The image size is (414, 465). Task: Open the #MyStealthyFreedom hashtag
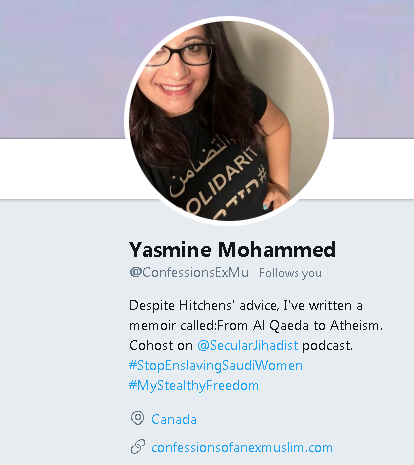(x=194, y=386)
